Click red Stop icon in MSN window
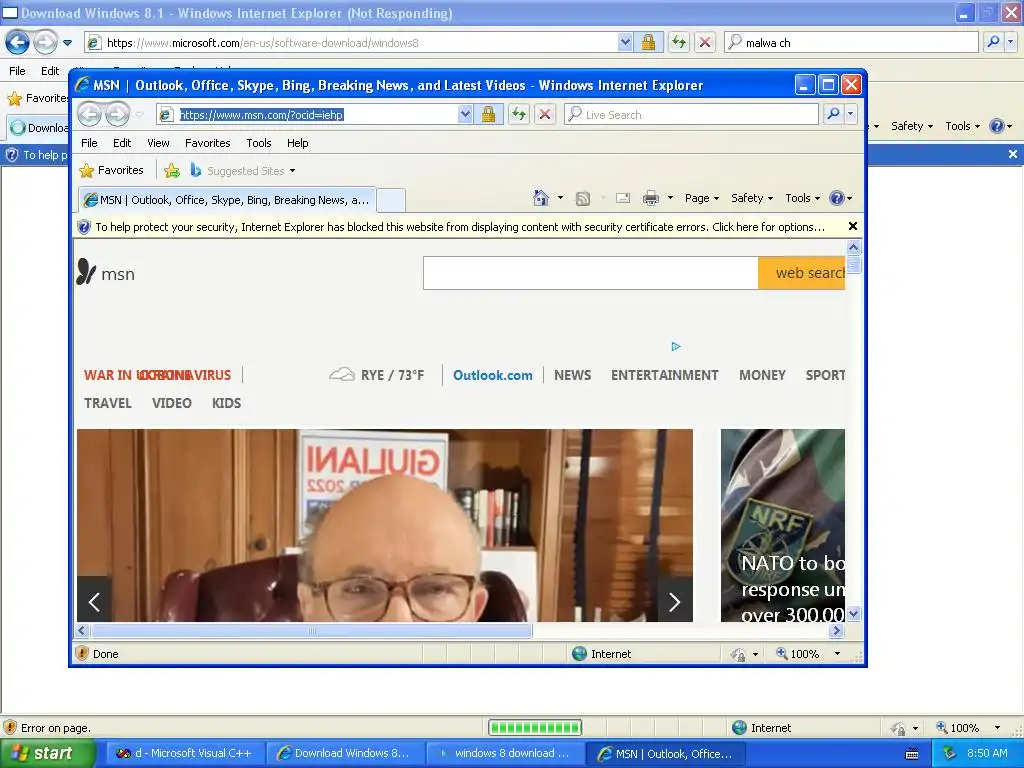Image resolution: width=1024 pixels, height=768 pixels. (x=545, y=114)
